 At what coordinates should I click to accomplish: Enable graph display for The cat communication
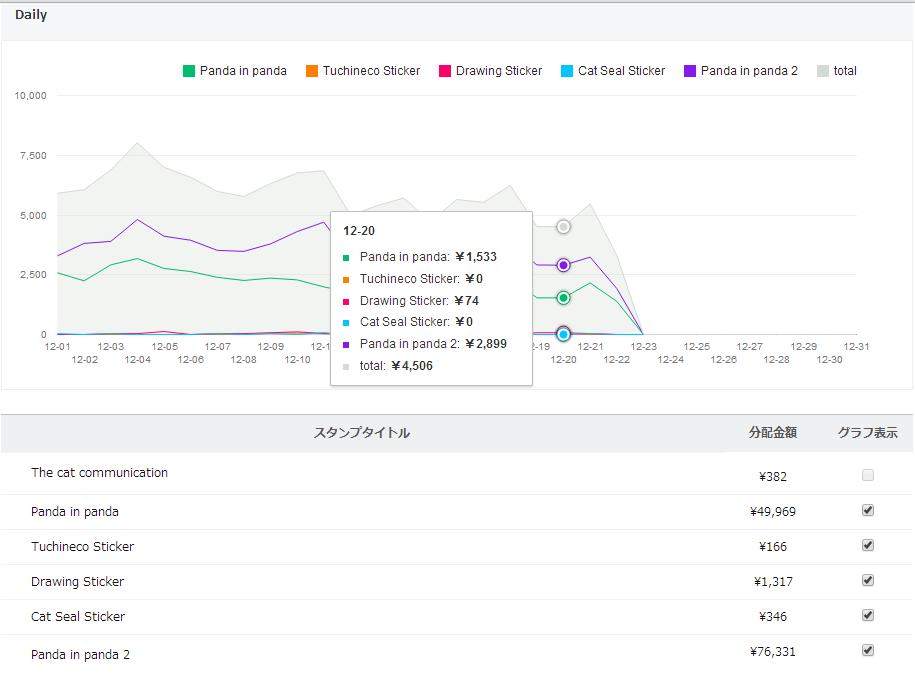pyautogui.click(x=868, y=475)
